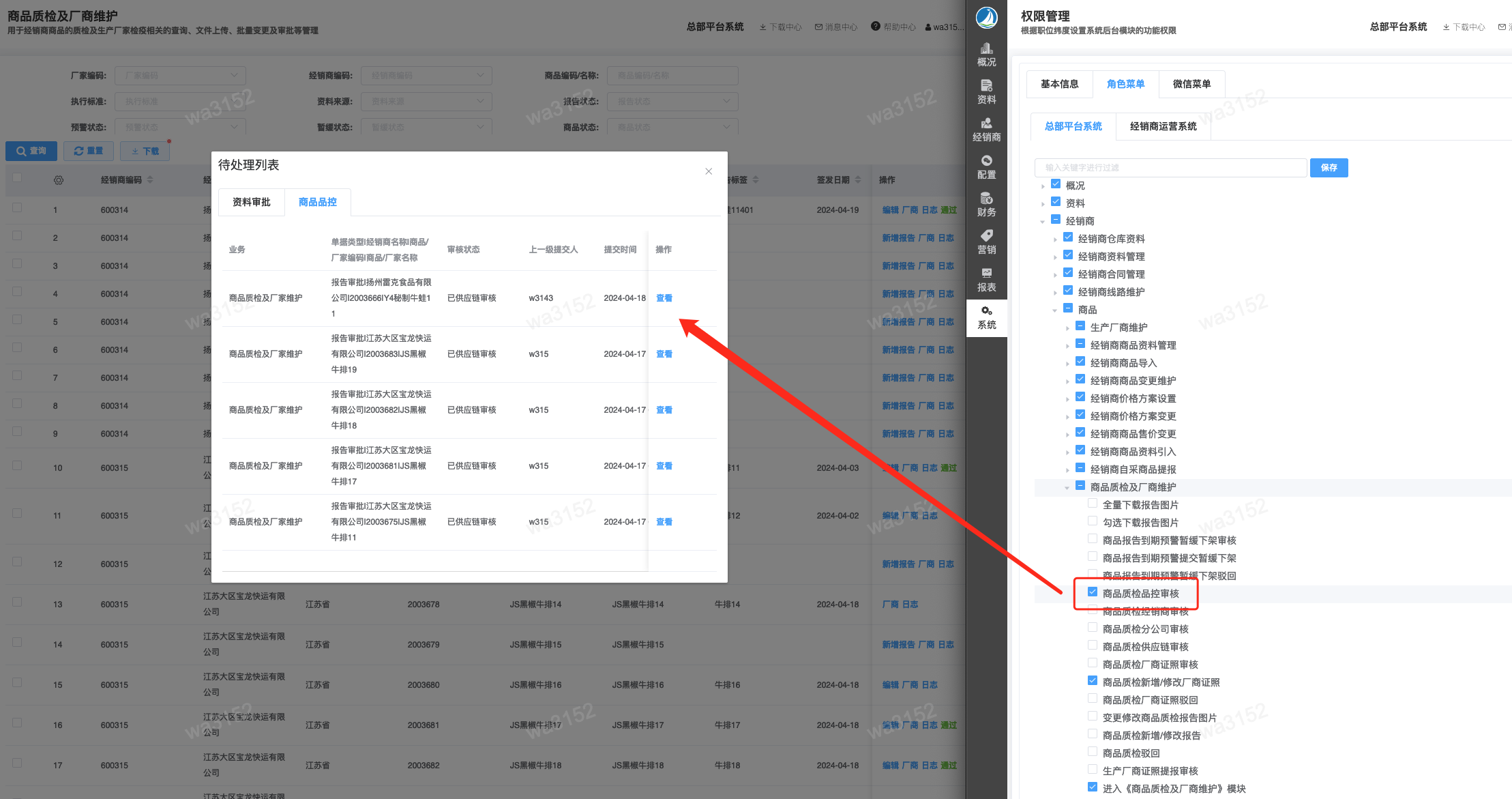Screen dimensions: 1512x799
Task: Collapse the 商品质检及厂商维护 tree node
Action: [1067, 488]
